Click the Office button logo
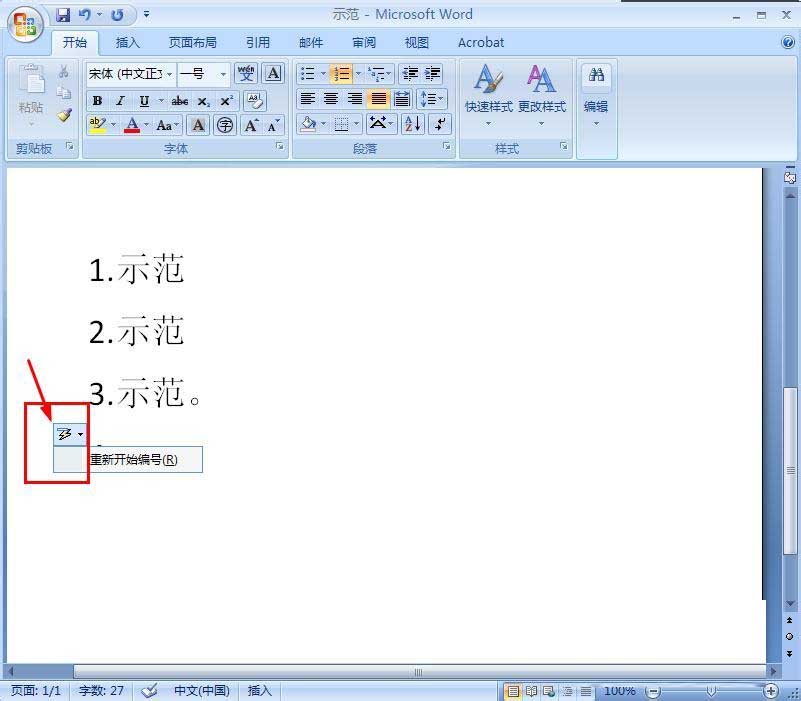 point(25,26)
